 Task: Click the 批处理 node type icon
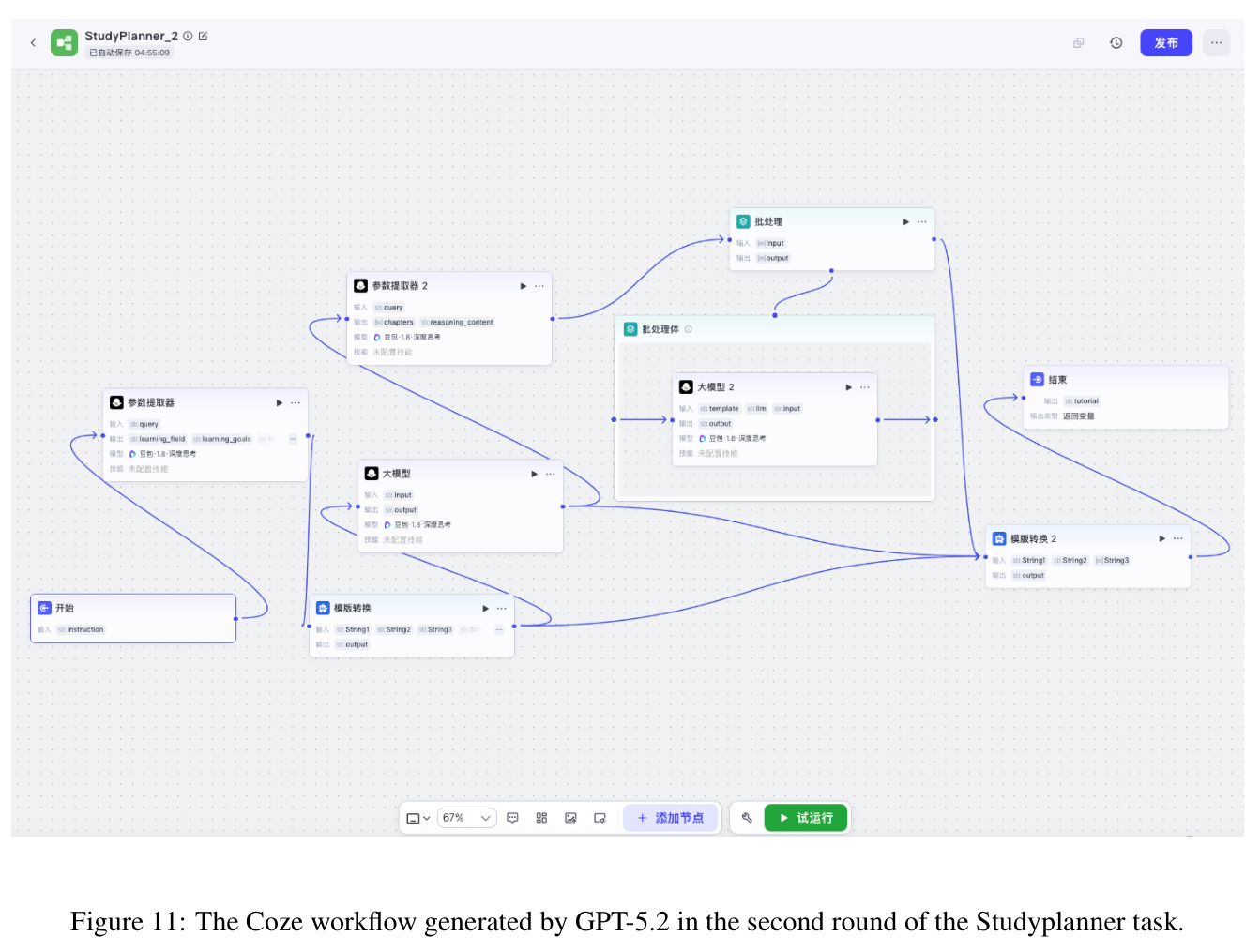(x=743, y=222)
